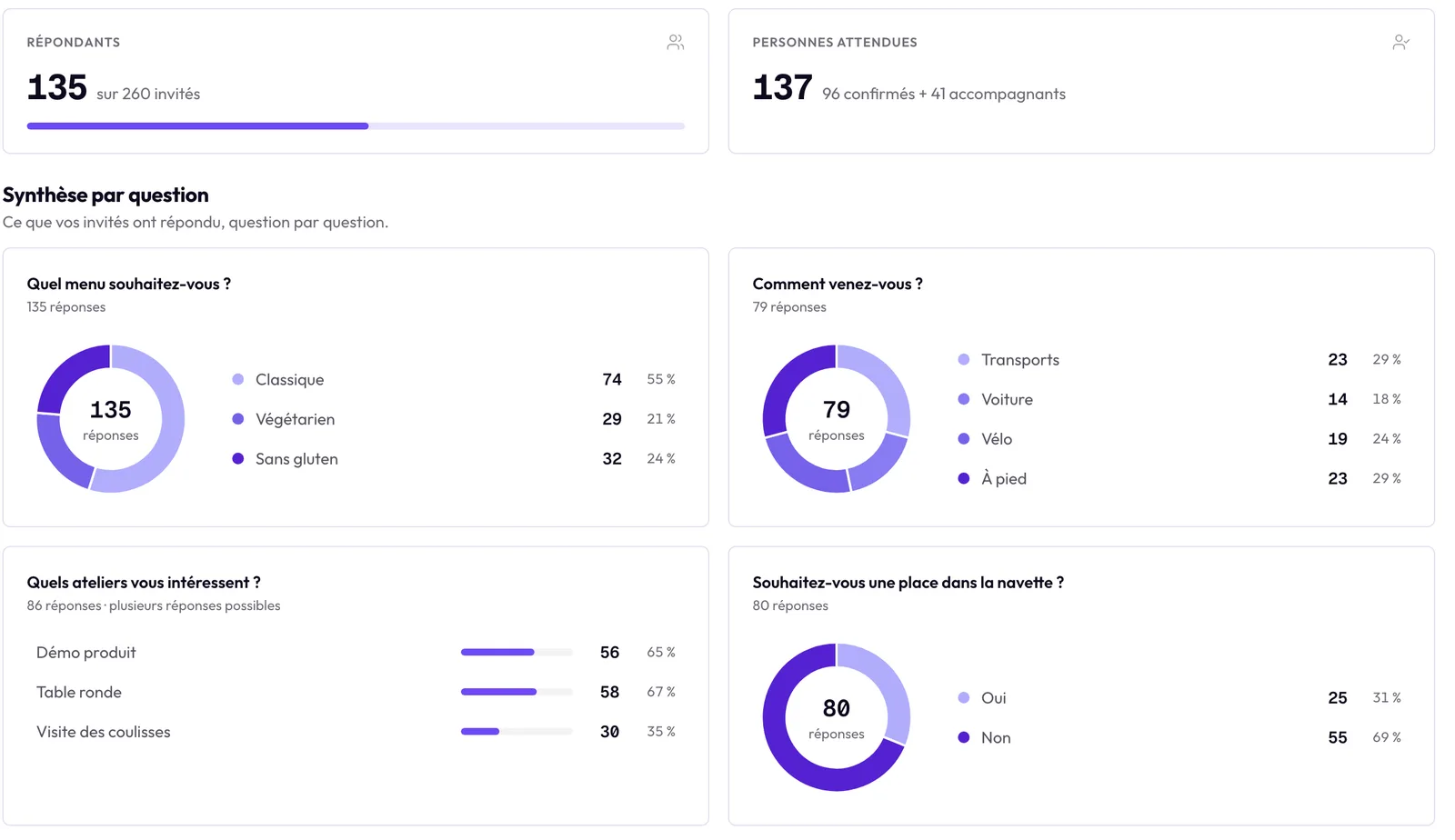Screen dimensions: 1455x840
Task: Click the menu donut chart showing 135
Action: pyautogui.click(x=111, y=419)
